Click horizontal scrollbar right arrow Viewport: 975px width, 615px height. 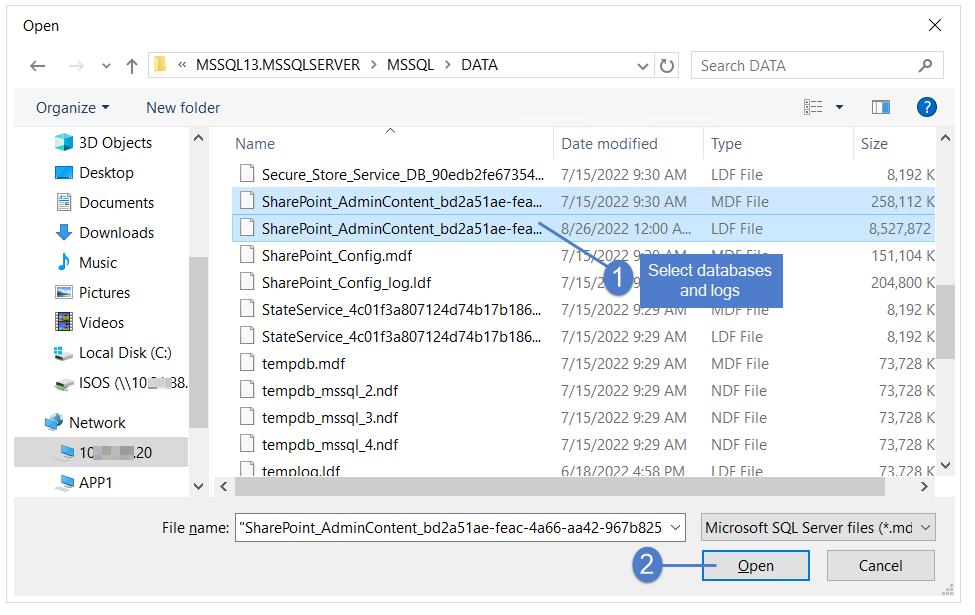(x=924, y=486)
